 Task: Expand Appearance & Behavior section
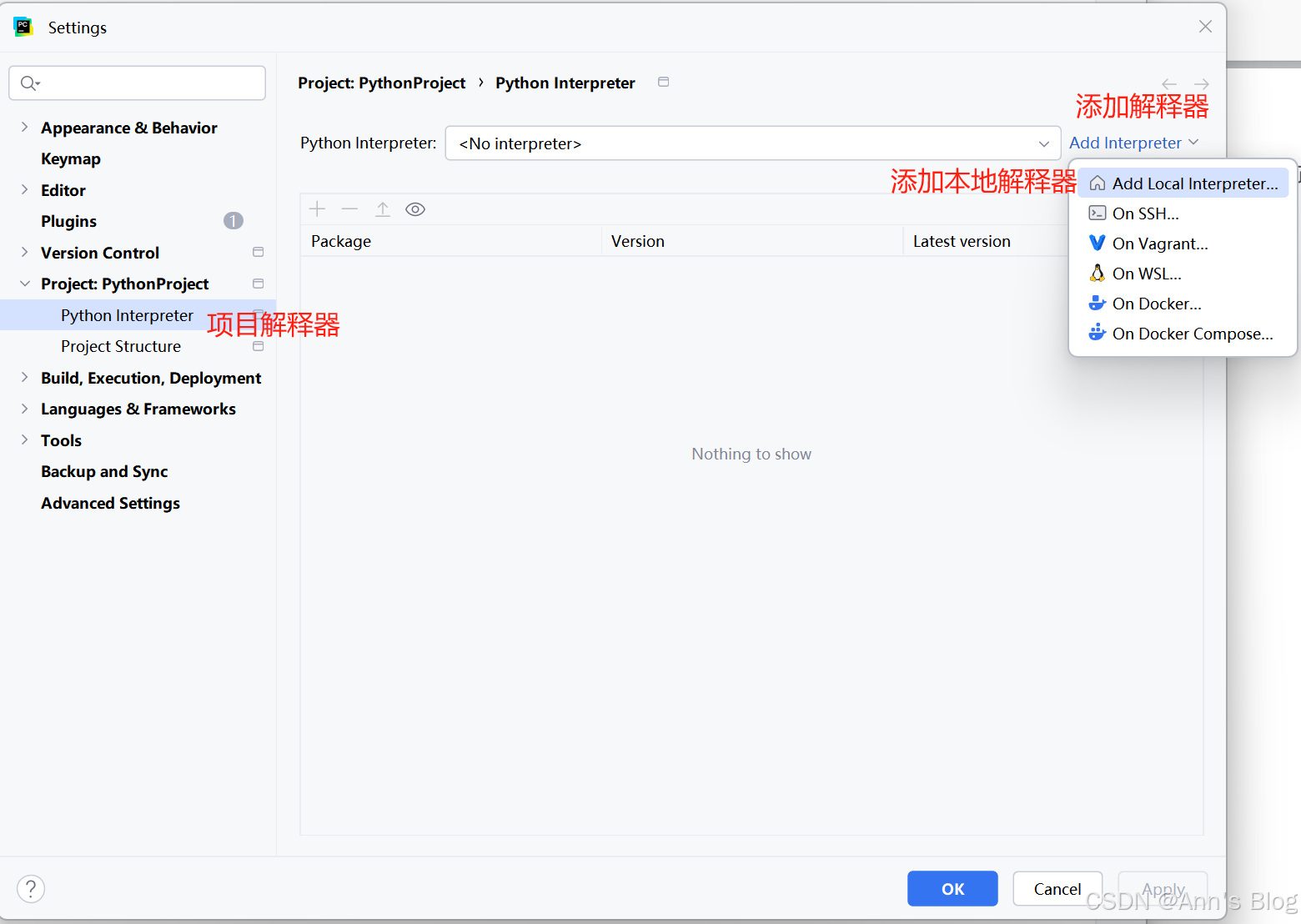[24, 127]
